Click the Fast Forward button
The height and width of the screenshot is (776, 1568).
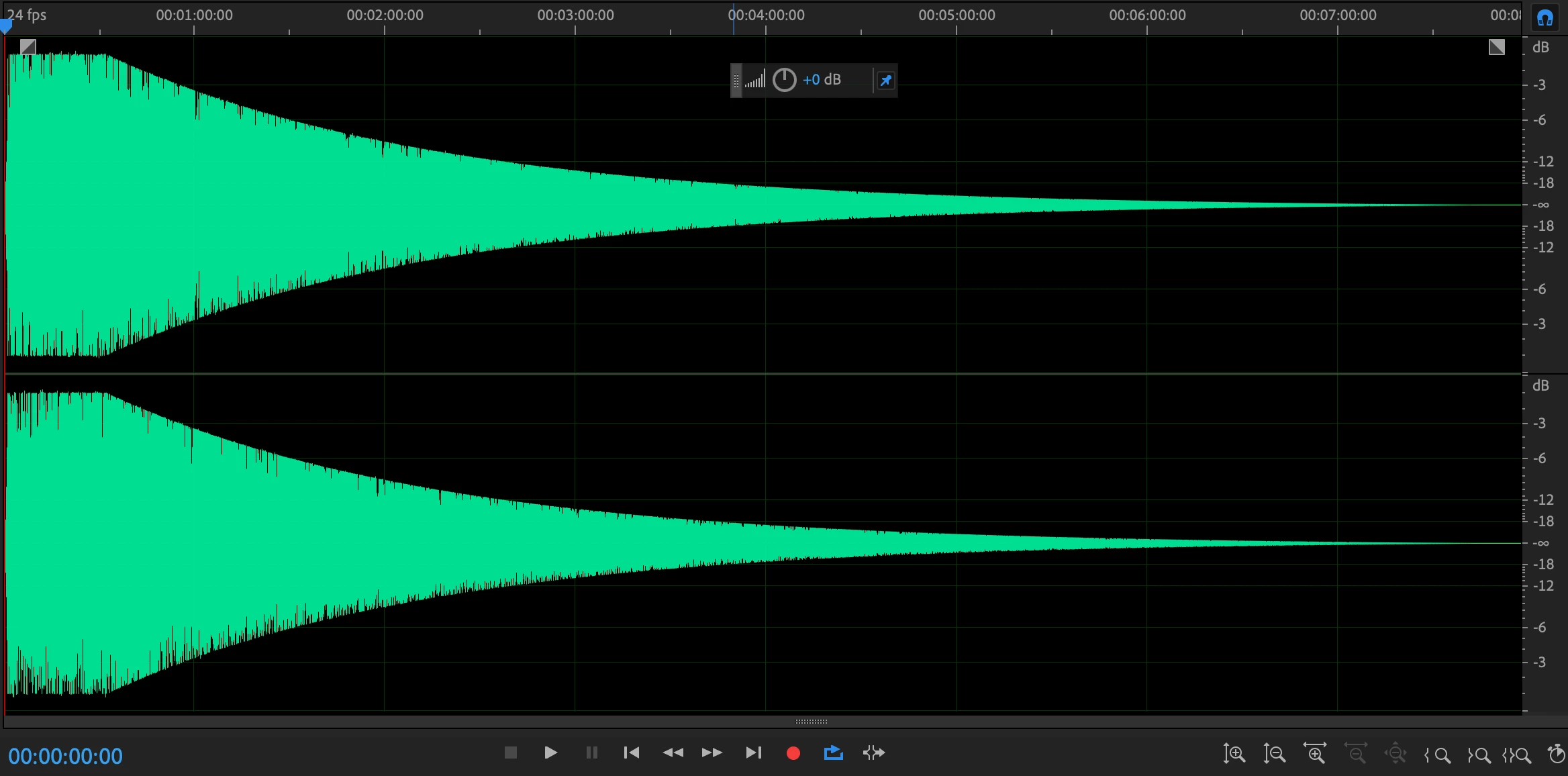712,753
